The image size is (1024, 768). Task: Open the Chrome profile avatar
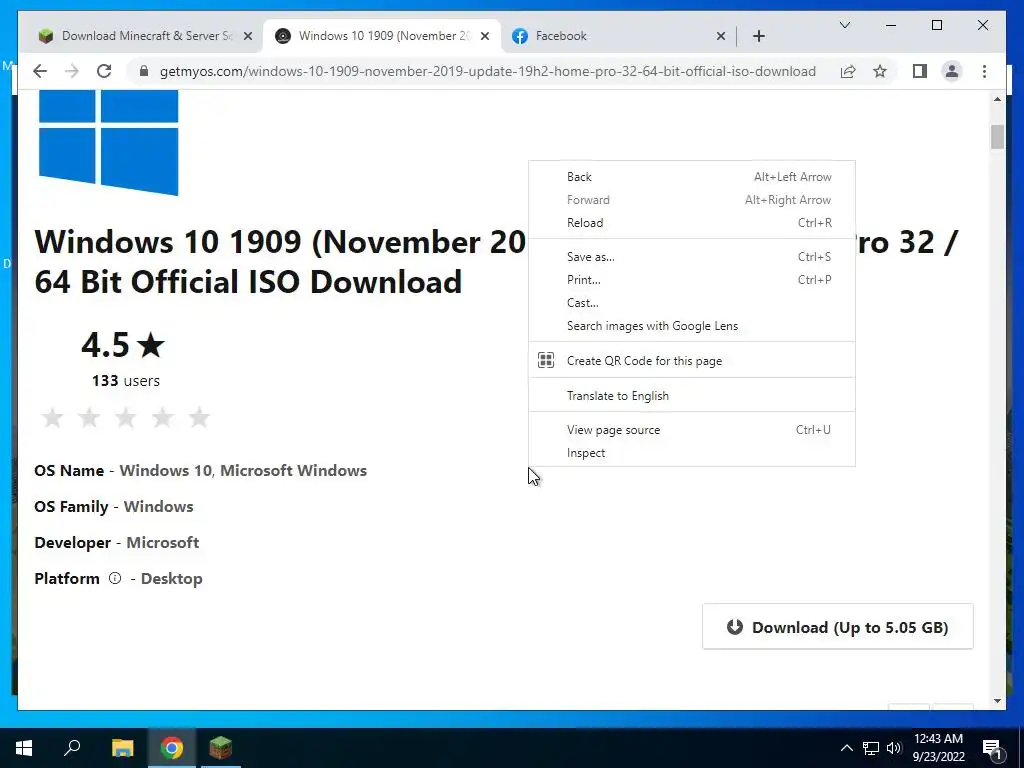952,71
